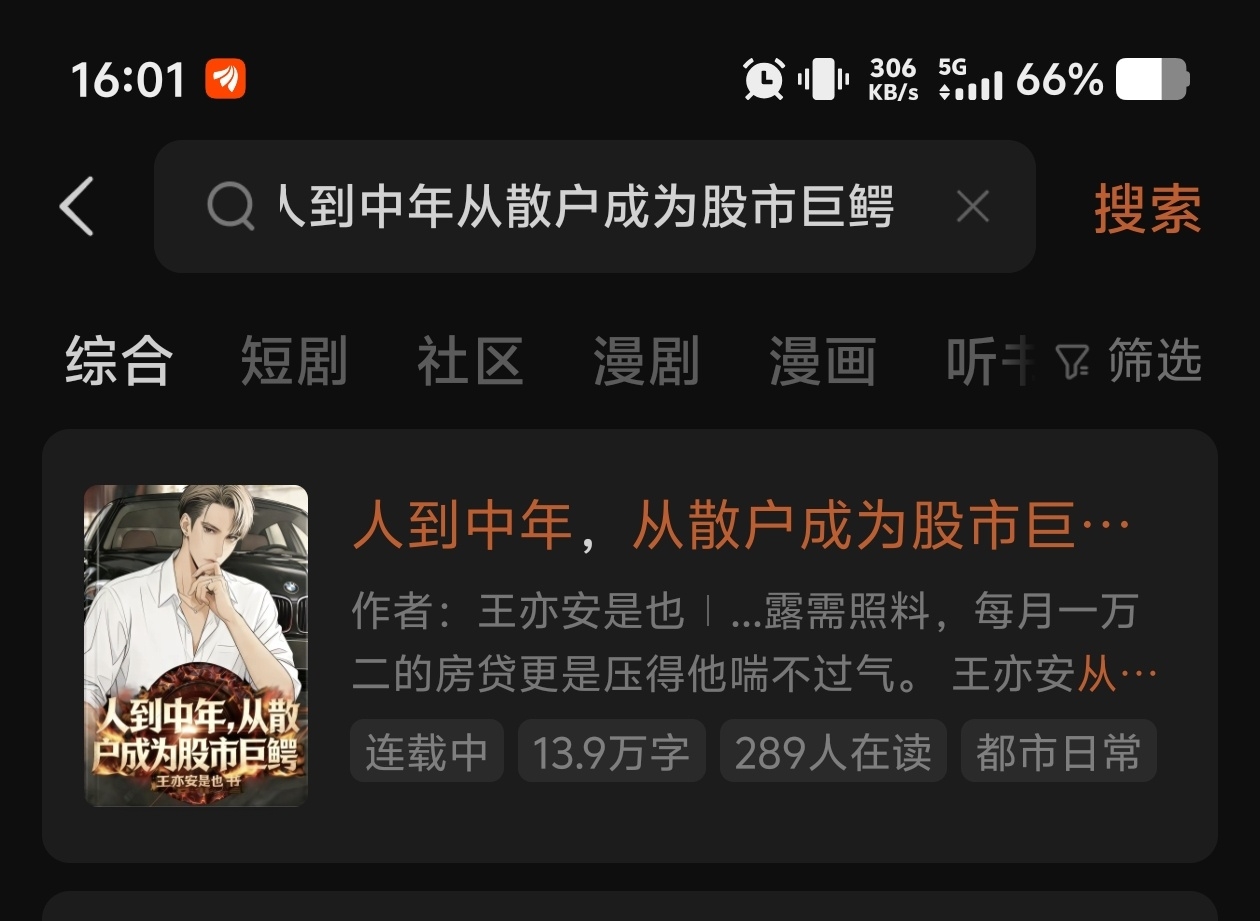Image resolution: width=1260 pixels, height=921 pixels.
Task: Open the 筛选 filter funnel
Action: click(x=1128, y=360)
